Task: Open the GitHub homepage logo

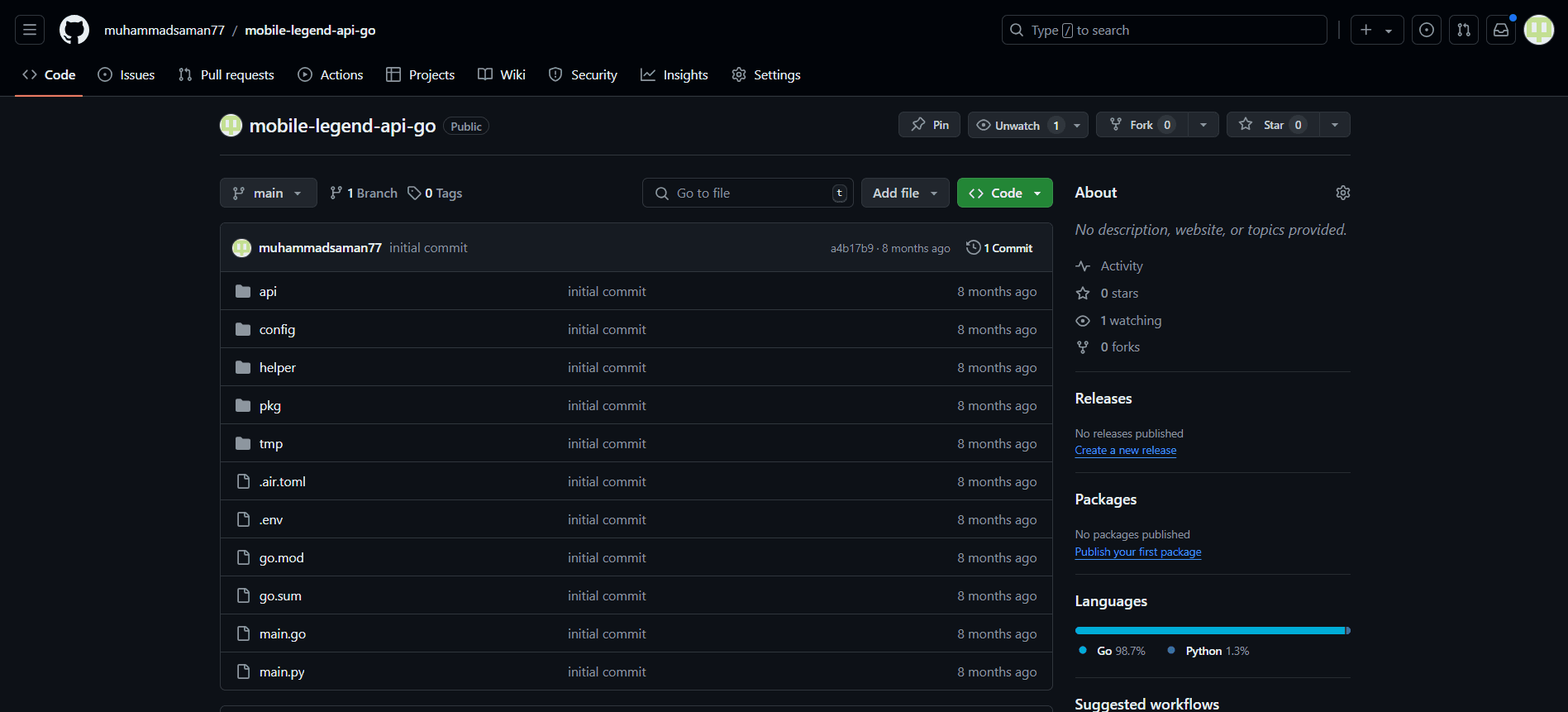Action: [74, 30]
